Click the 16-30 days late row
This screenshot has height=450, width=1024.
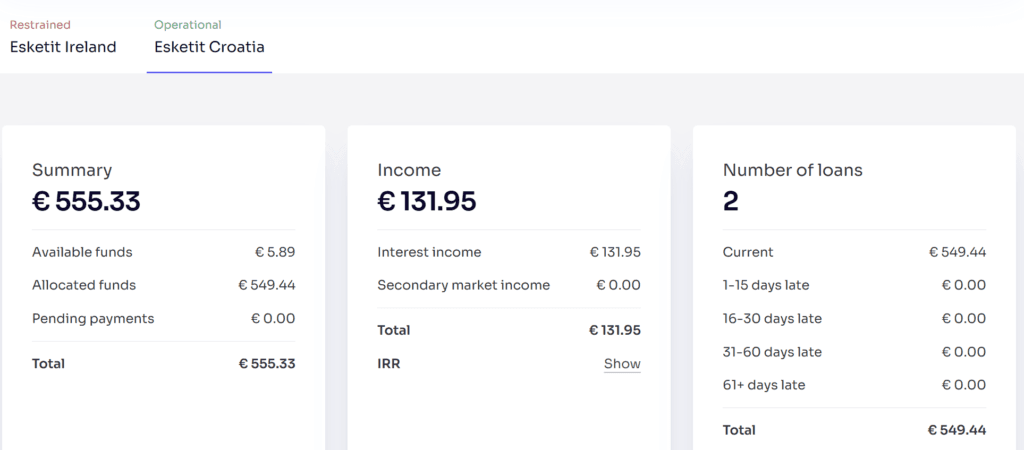(854, 319)
